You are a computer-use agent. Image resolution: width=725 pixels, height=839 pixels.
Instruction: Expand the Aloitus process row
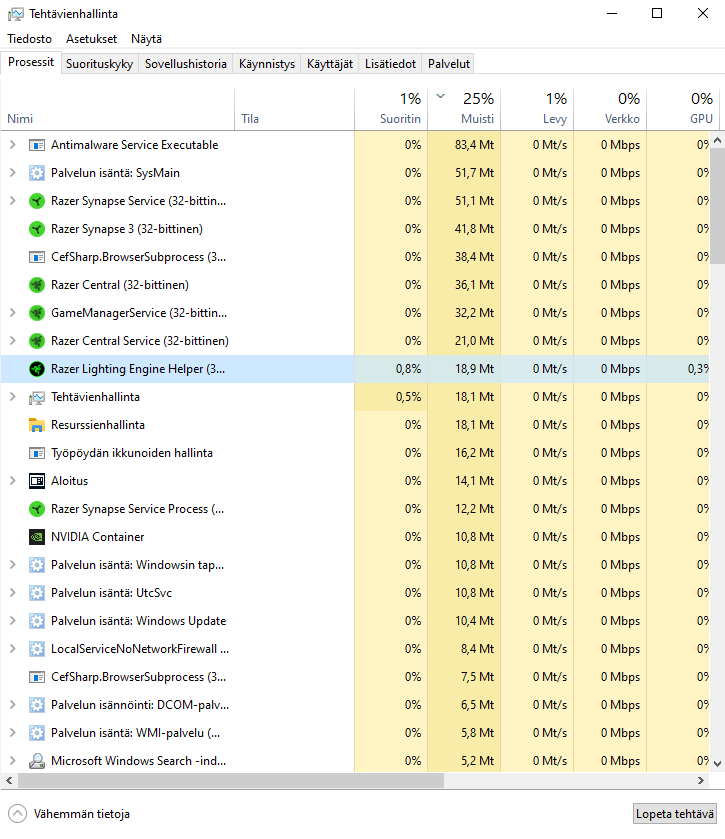13,480
